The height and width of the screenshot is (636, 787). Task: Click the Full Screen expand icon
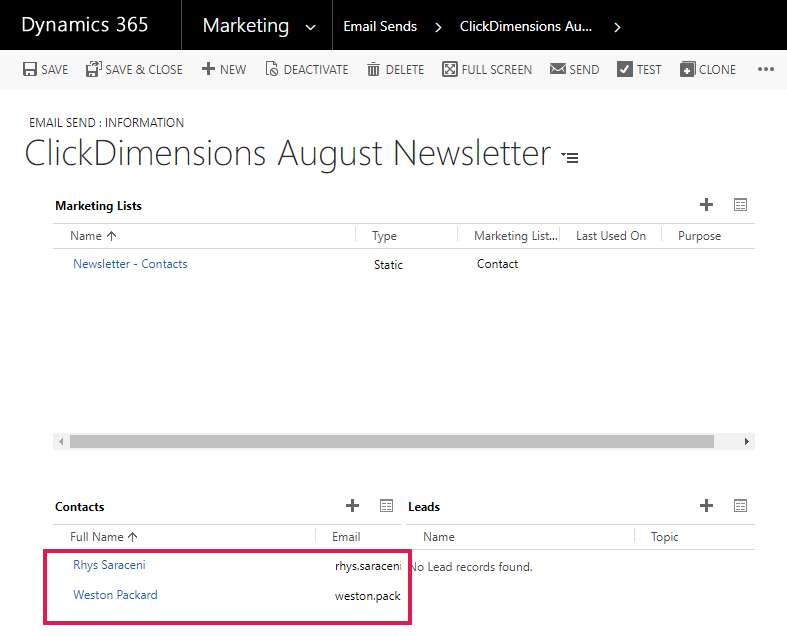pos(450,69)
